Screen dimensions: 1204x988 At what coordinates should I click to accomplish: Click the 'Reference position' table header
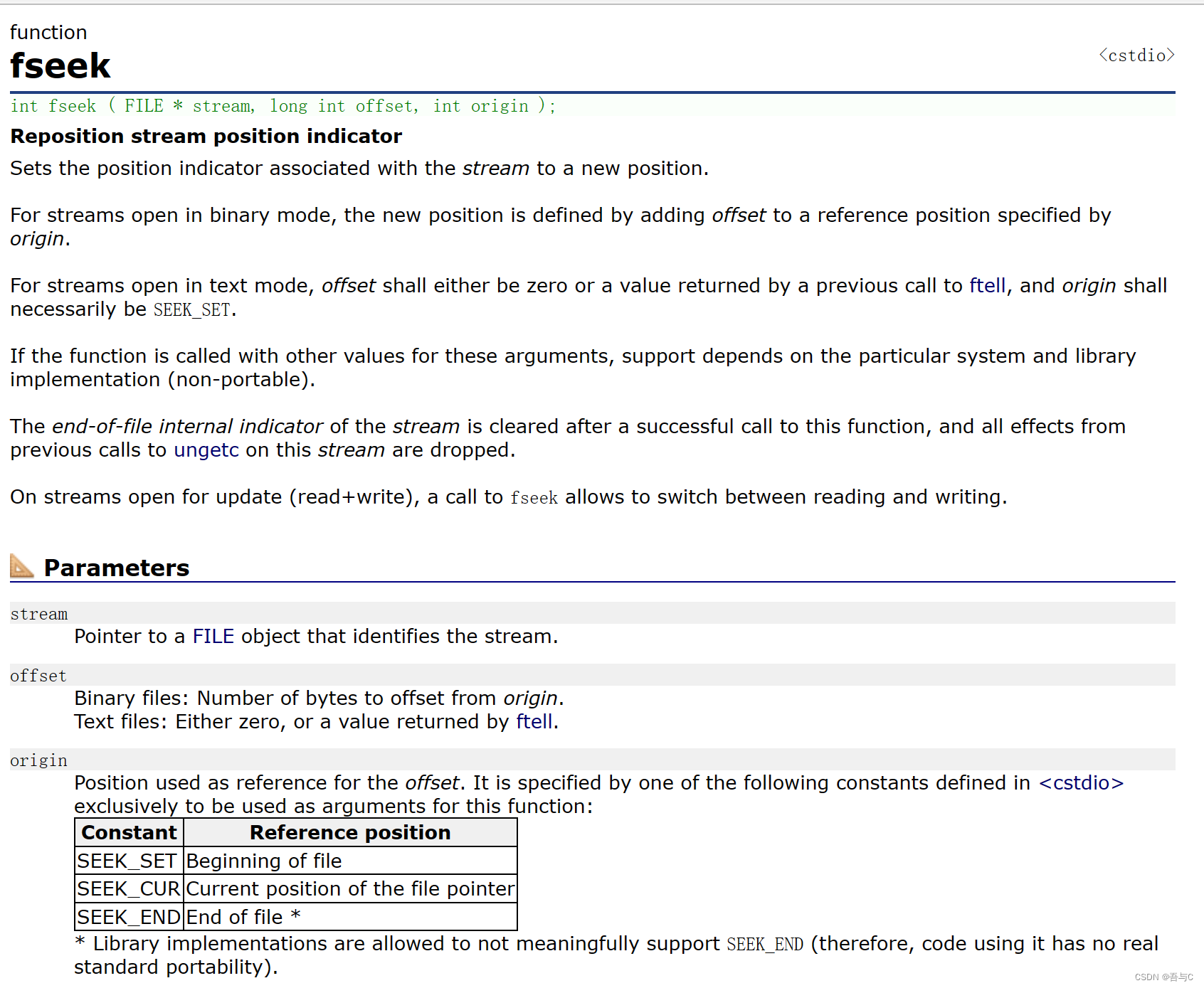pyautogui.click(x=350, y=832)
